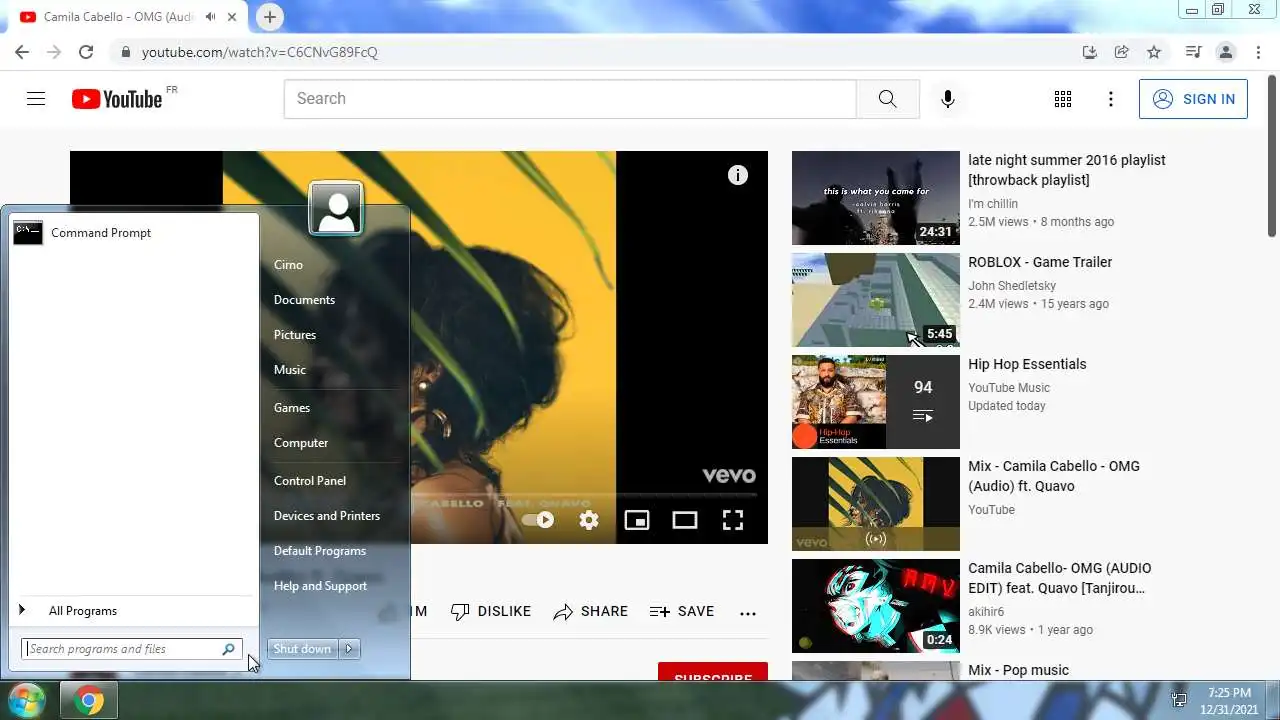Image resolution: width=1280 pixels, height=720 pixels.
Task: Open YouTube apps grid icon
Action: click(1063, 99)
